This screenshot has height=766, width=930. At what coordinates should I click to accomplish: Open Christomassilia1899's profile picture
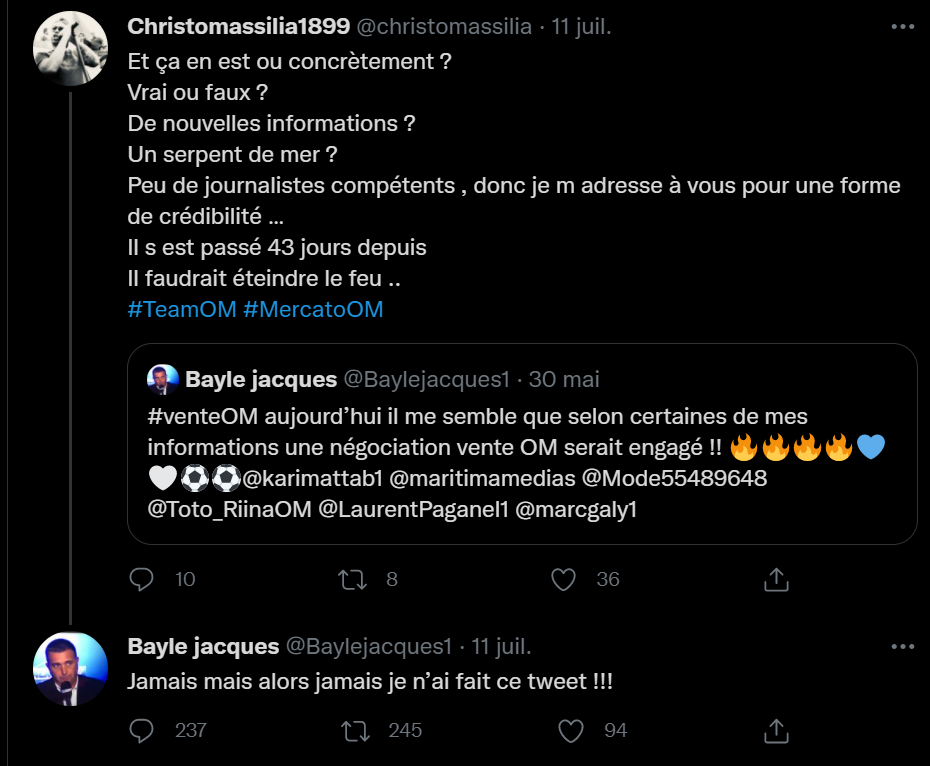point(70,50)
